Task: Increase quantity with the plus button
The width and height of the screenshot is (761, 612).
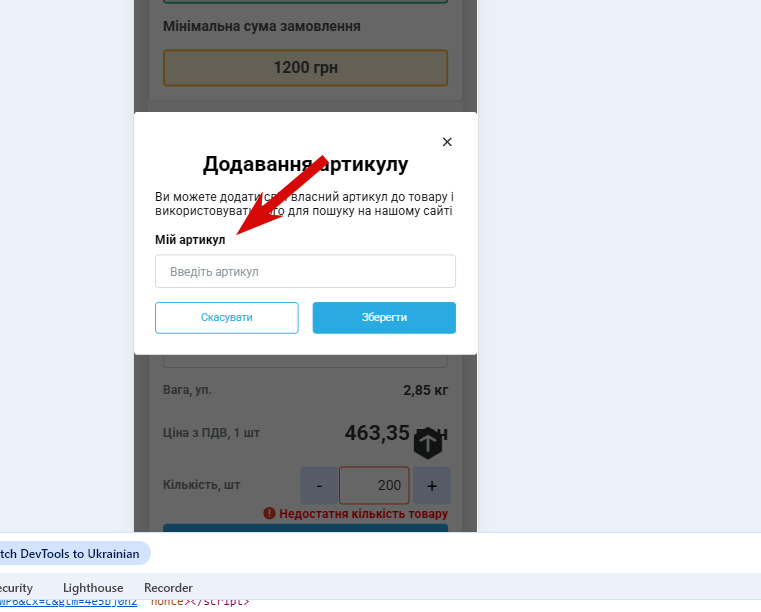Action: tap(432, 485)
